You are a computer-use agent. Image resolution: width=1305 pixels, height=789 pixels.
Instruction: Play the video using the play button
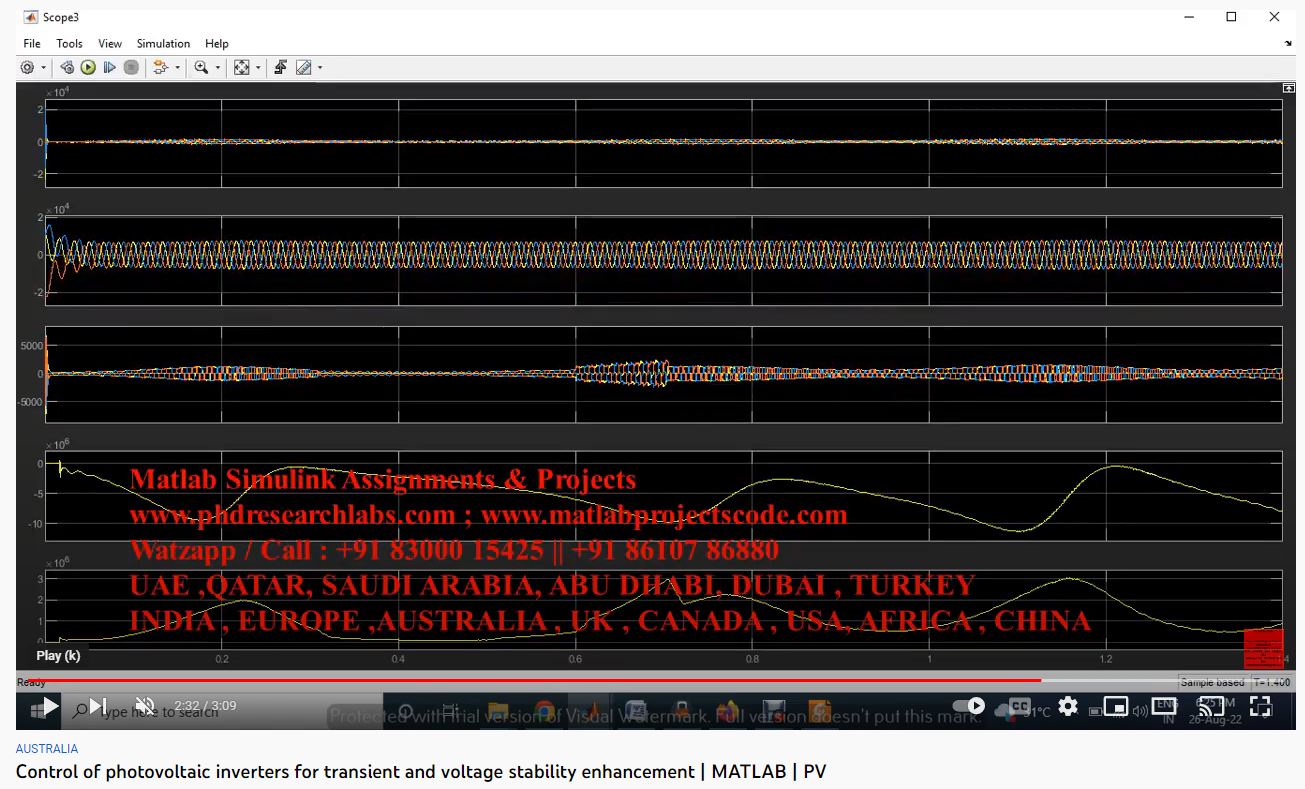click(x=49, y=706)
